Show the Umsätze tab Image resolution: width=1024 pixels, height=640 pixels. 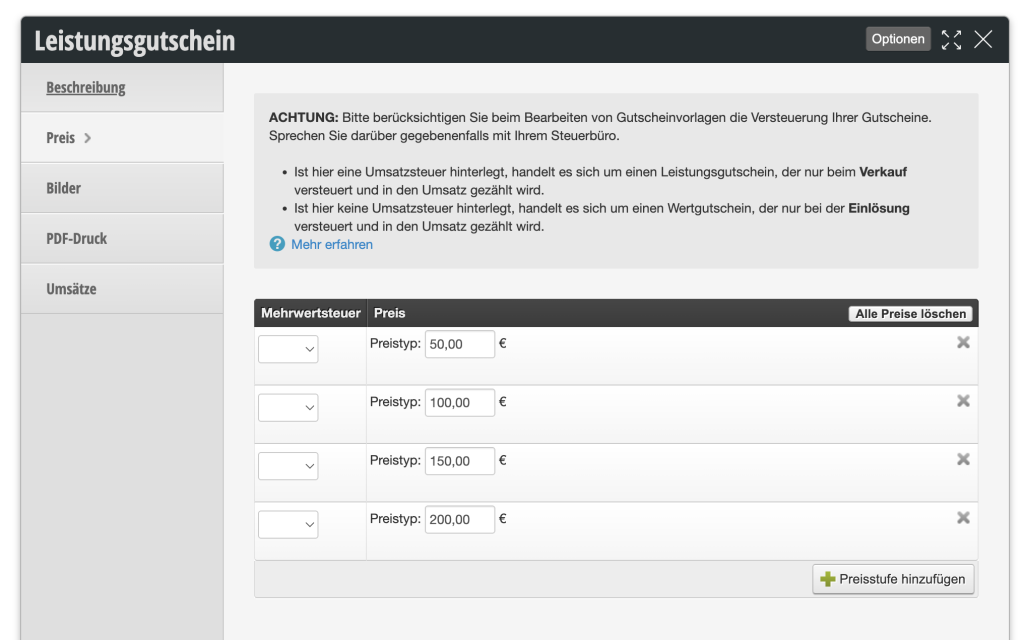71,289
